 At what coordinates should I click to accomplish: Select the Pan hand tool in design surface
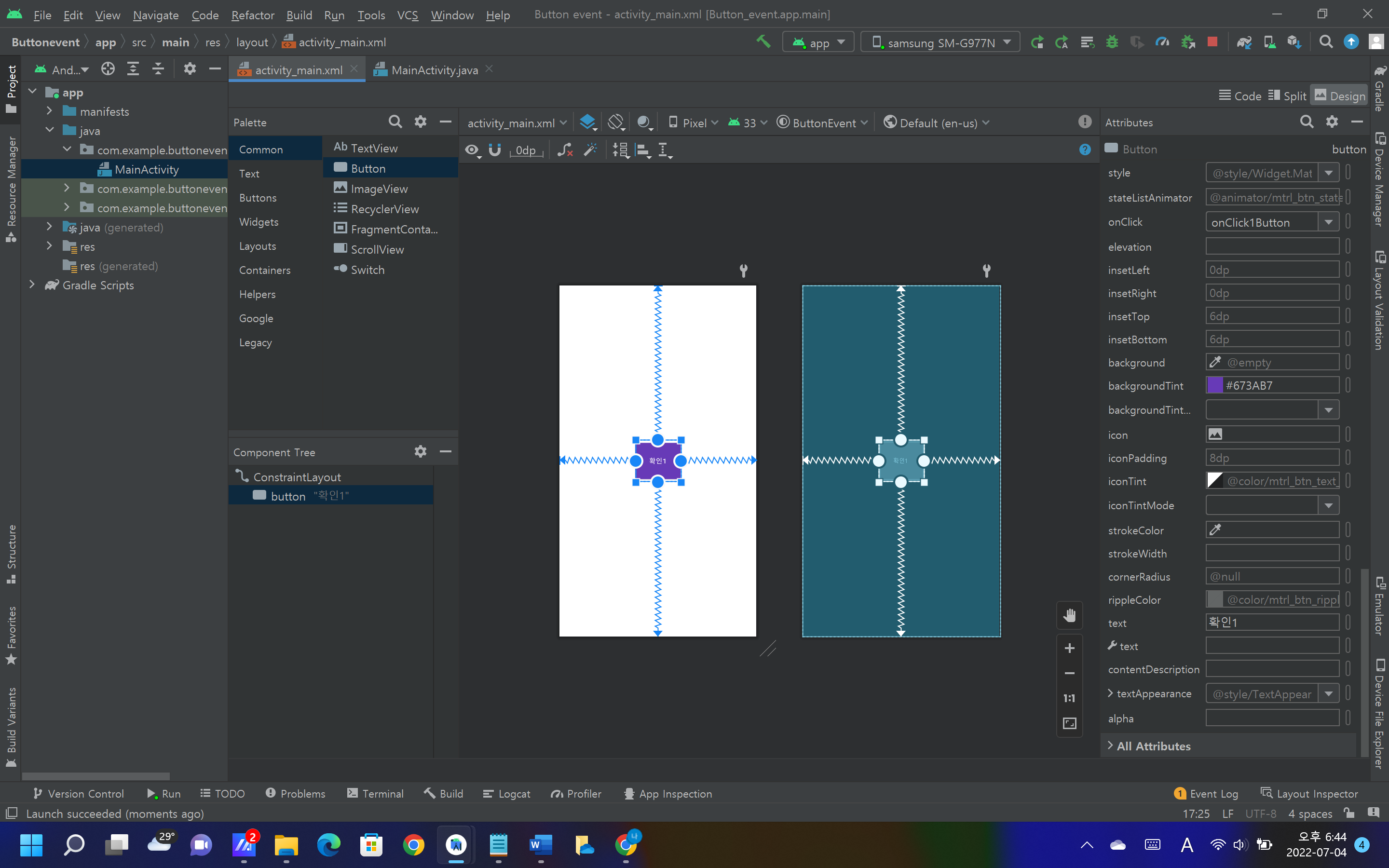[x=1069, y=615]
